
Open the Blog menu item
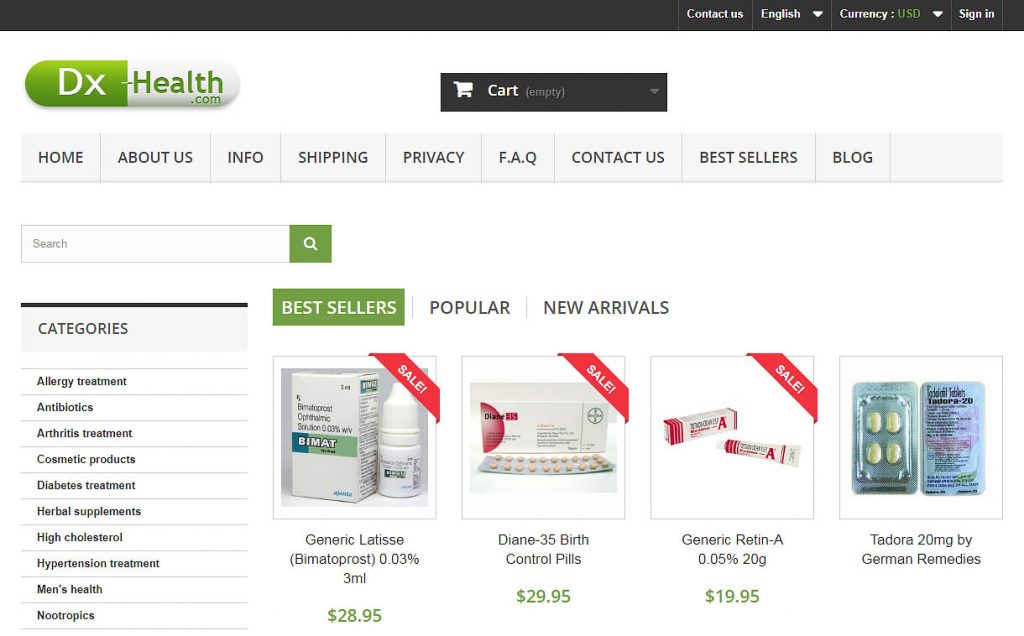pyautogui.click(x=852, y=157)
